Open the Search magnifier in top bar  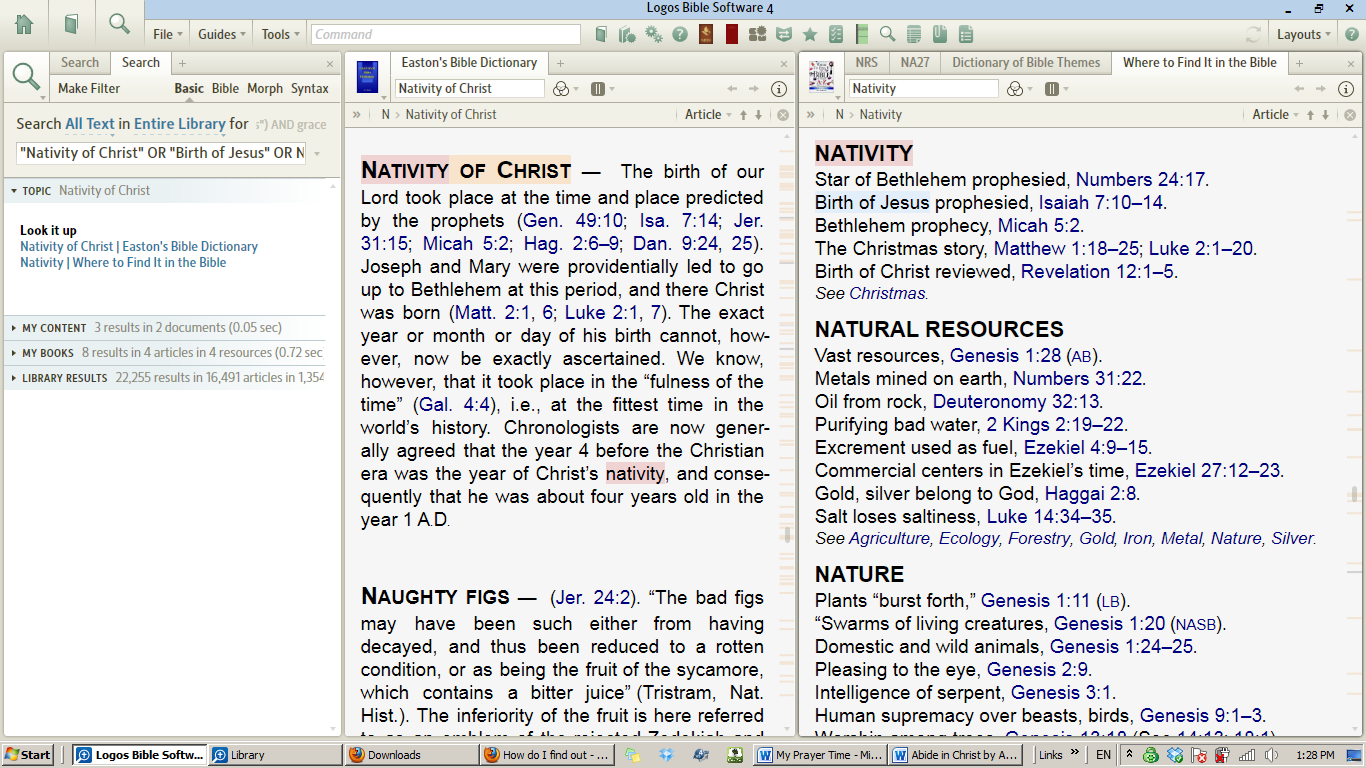click(x=119, y=24)
